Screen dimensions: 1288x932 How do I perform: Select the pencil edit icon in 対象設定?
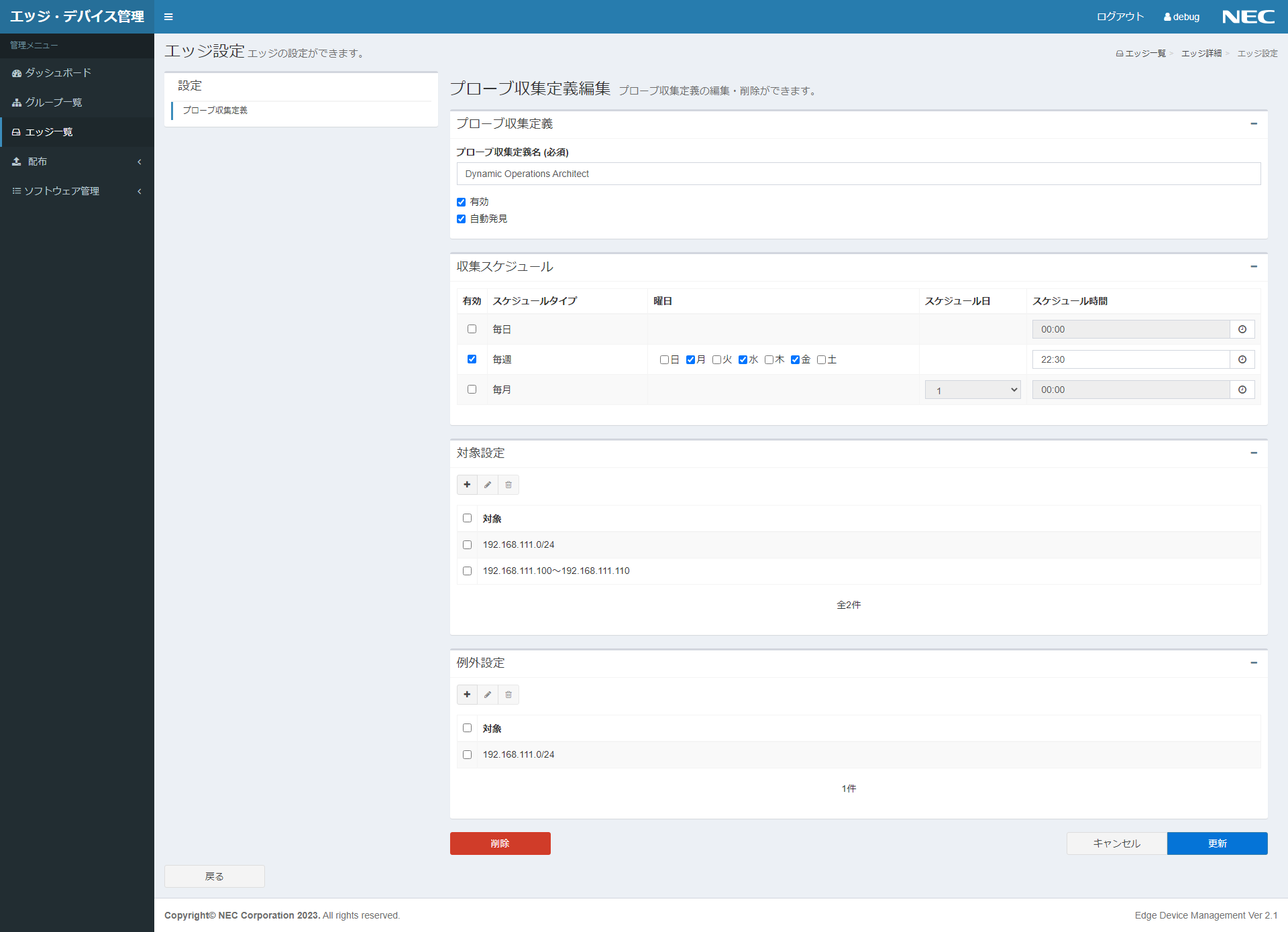(488, 484)
